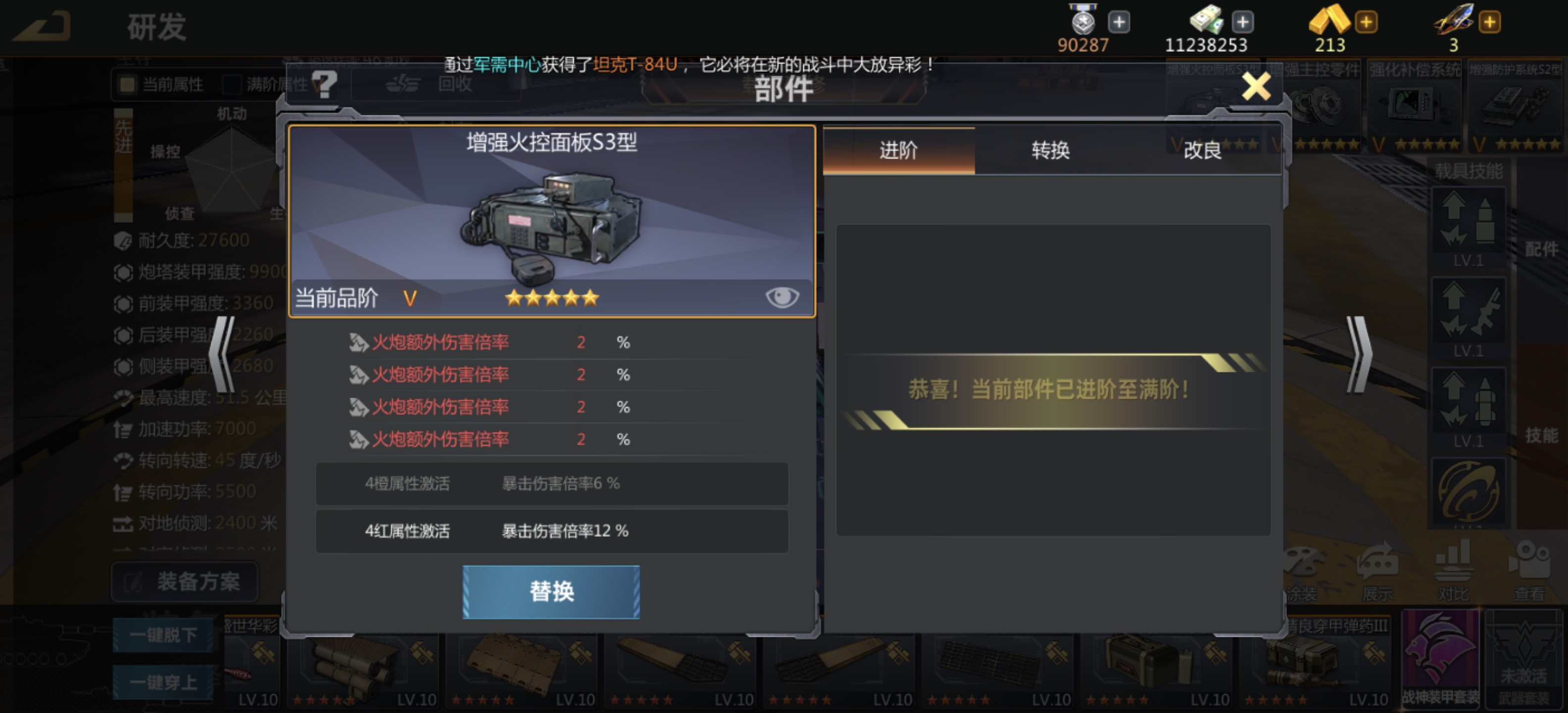Add gold bars with the plus button
The image size is (1568, 713).
[1366, 22]
